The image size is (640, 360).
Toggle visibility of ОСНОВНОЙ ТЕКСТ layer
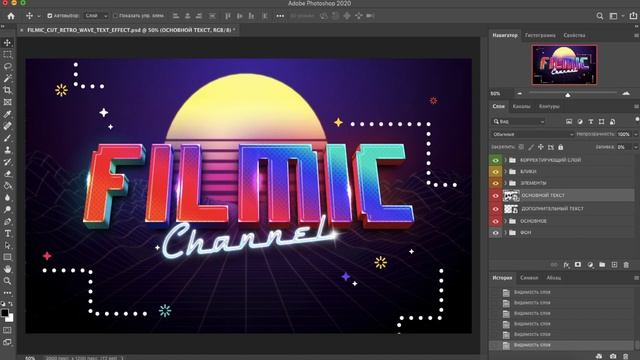[x=496, y=196]
